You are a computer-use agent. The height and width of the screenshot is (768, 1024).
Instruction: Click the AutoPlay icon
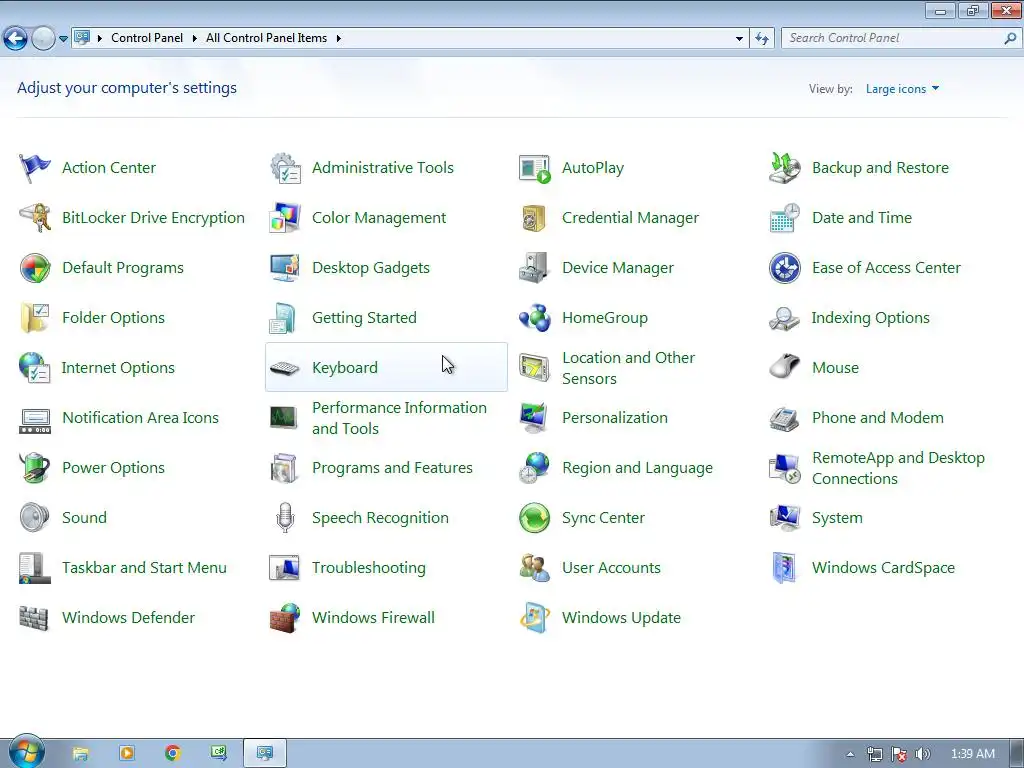tap(535, 168)
